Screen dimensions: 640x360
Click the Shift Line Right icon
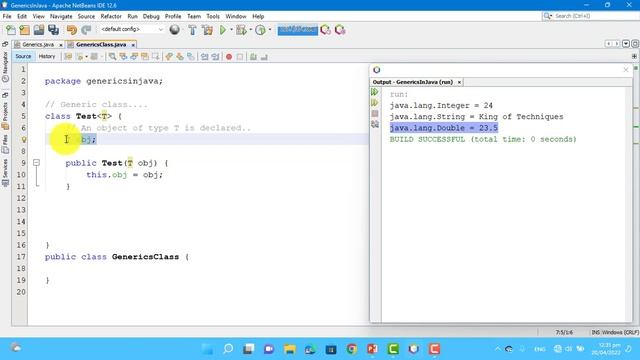coord(215,57)
